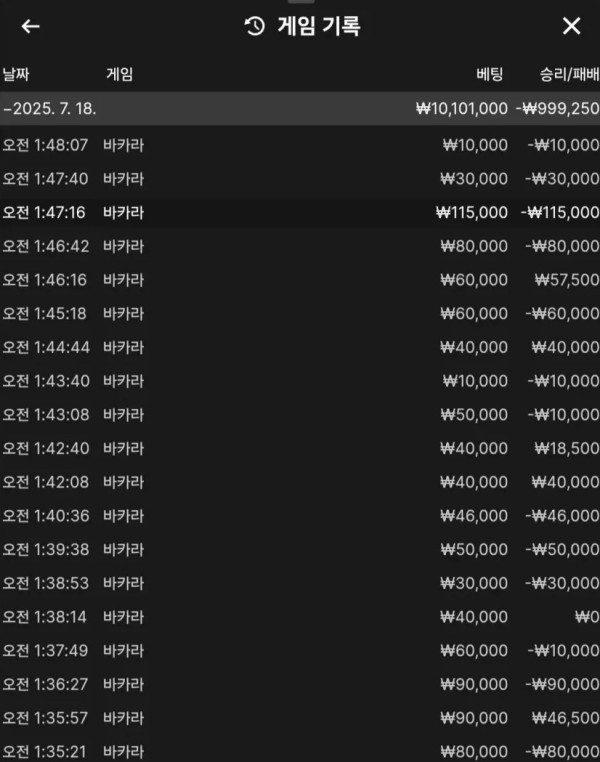
Task: Open the 오전 1:46:16 row winning ₩57,500
Action: 300,280
